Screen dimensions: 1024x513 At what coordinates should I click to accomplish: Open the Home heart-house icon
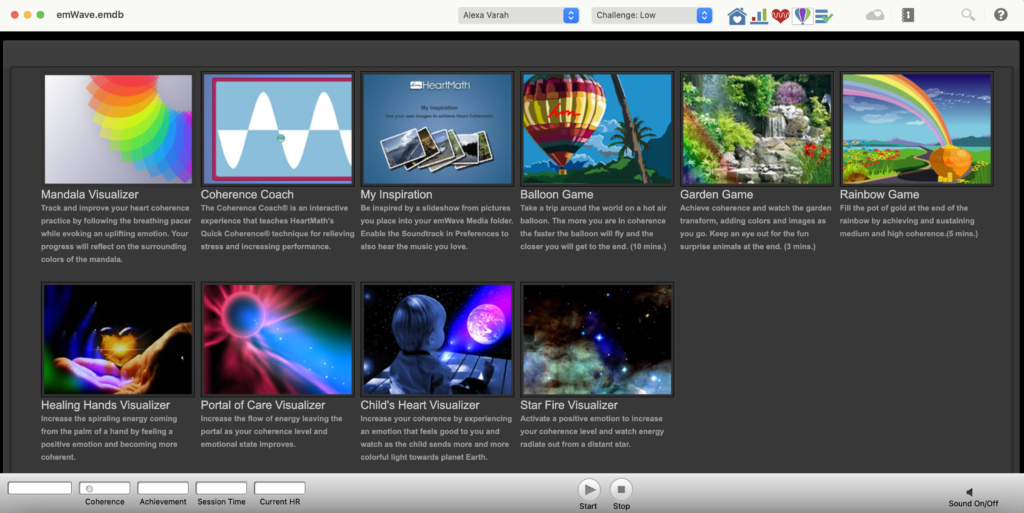pyautogui.click(x=737, y=16)
